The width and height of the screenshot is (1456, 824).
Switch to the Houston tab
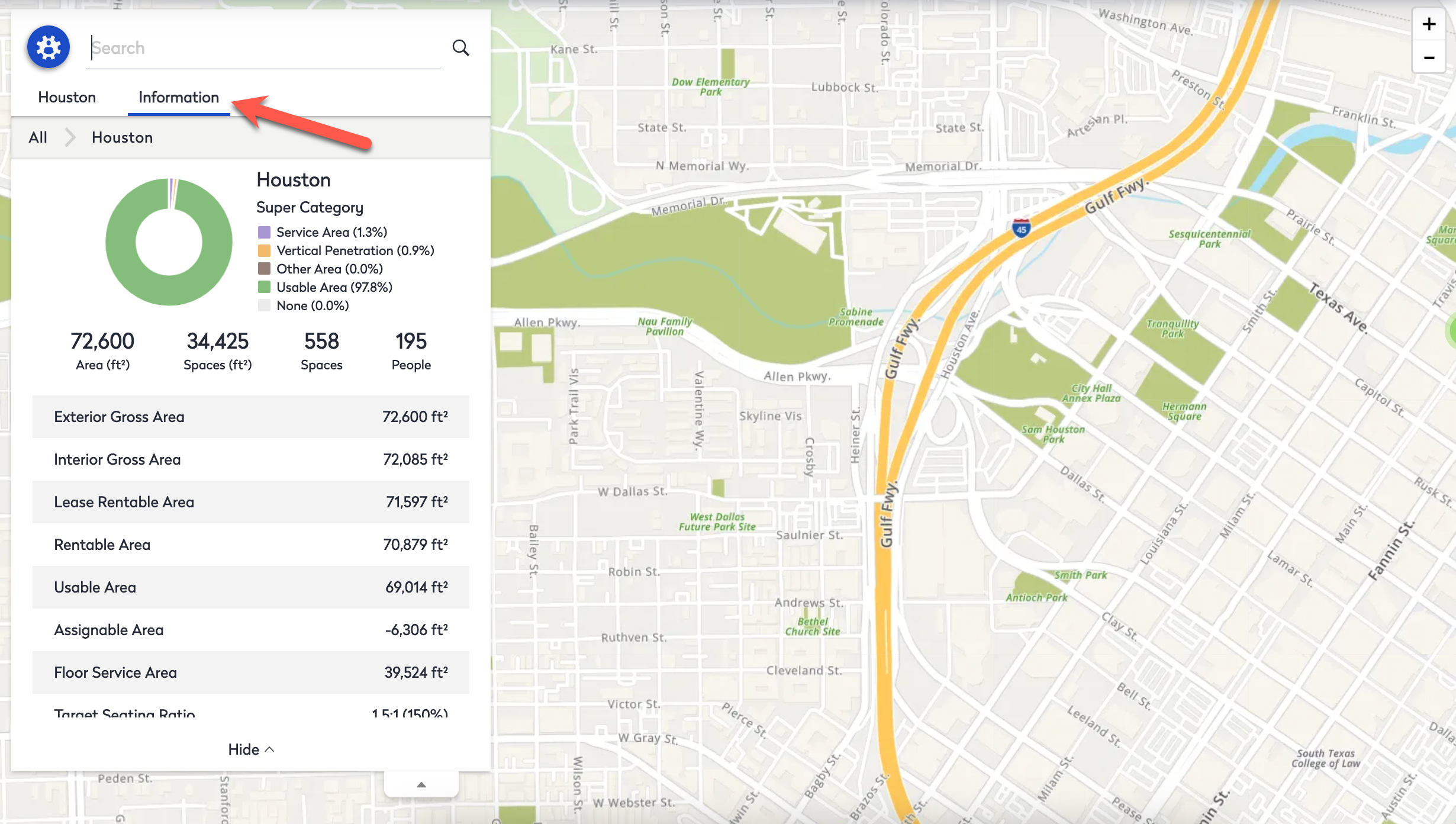coord(67,97)
